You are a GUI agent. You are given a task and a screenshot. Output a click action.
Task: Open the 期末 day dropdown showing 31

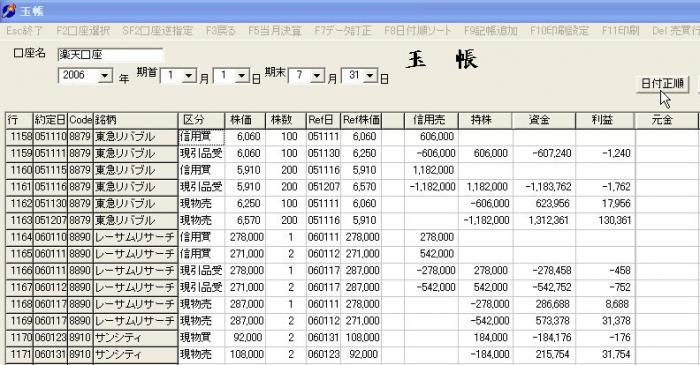coord(370,75)
